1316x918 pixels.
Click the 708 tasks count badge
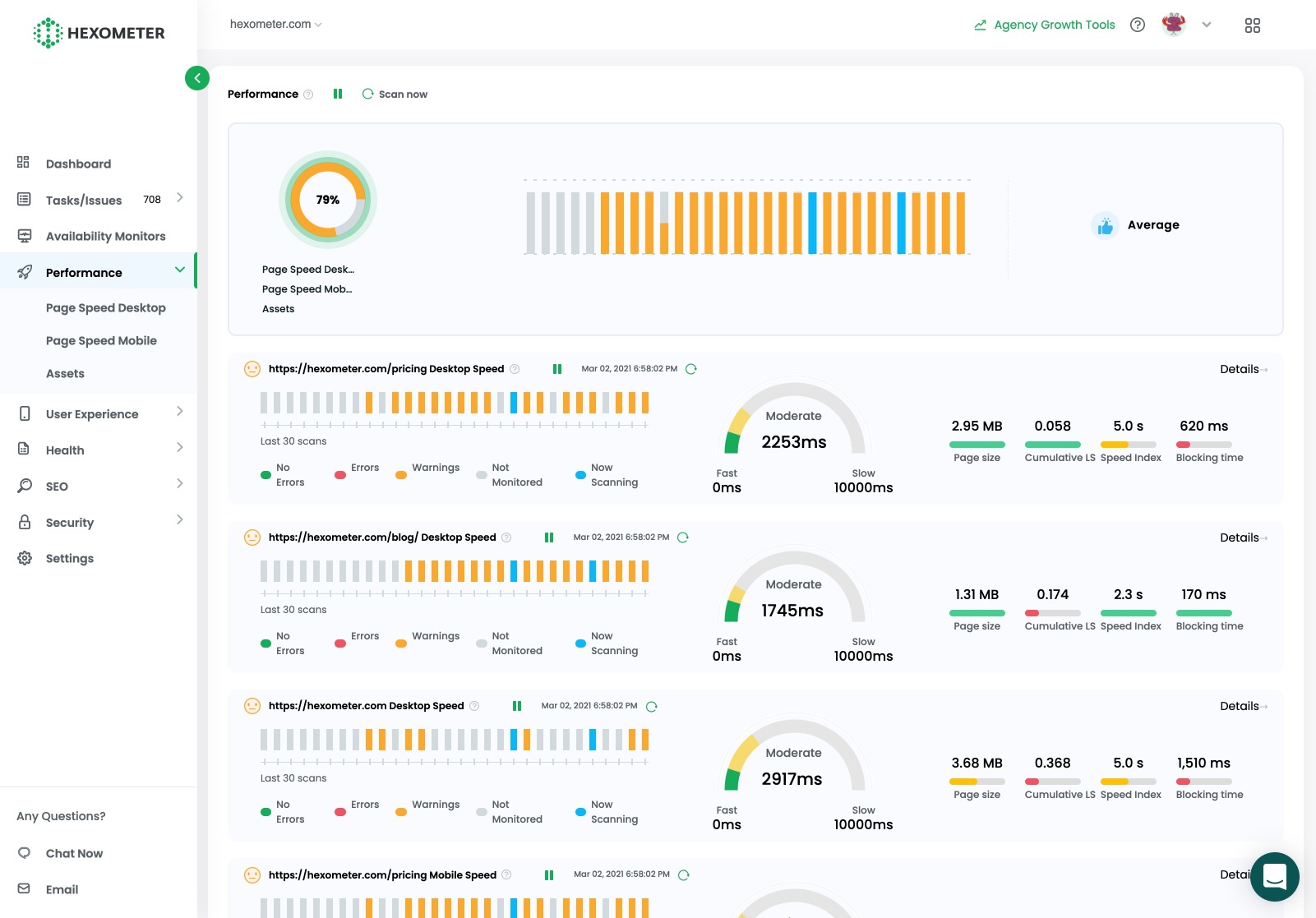pyautogui.click(x=152, y=199)
